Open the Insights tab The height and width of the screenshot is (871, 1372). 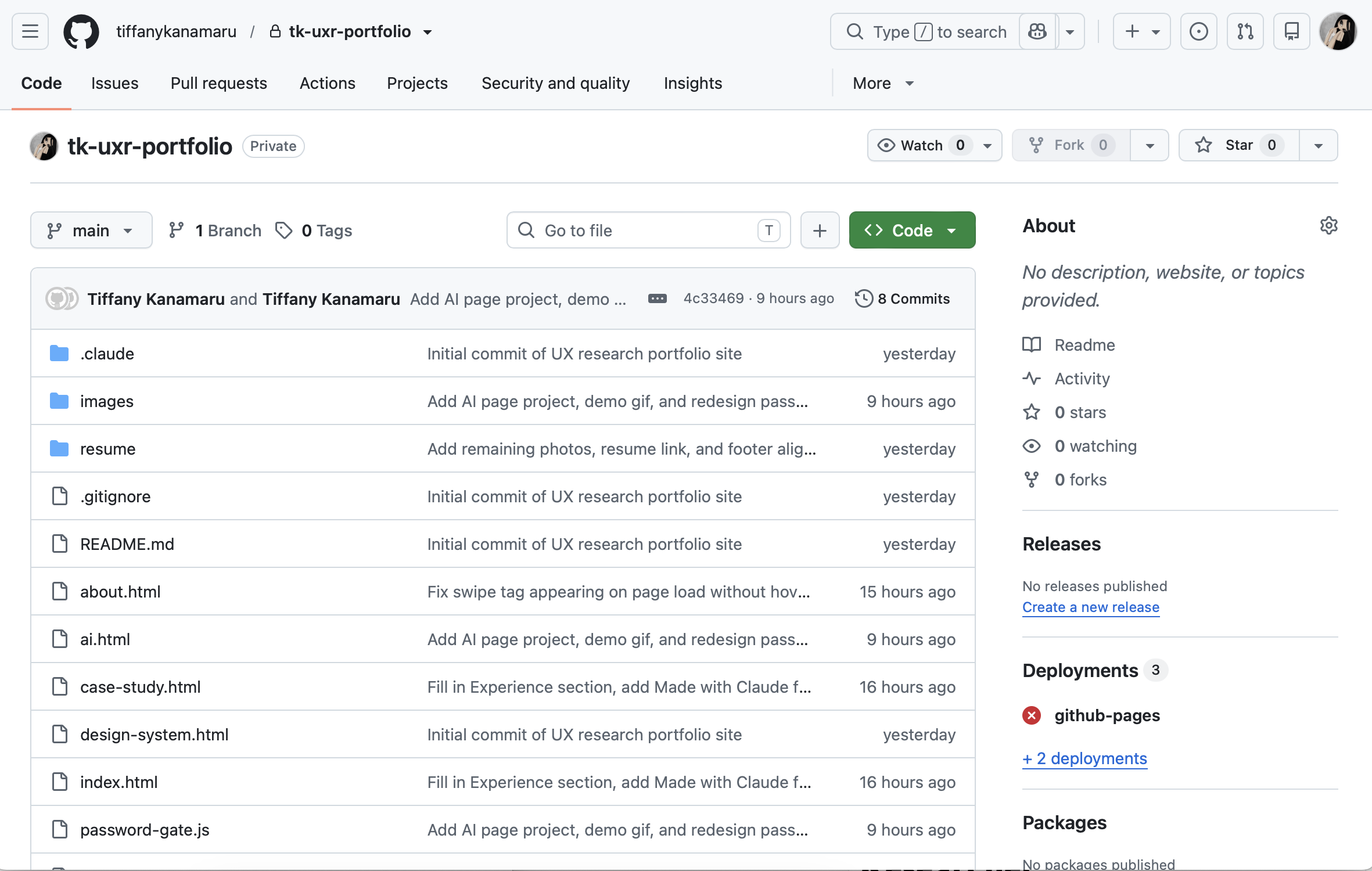coord(692,83)
